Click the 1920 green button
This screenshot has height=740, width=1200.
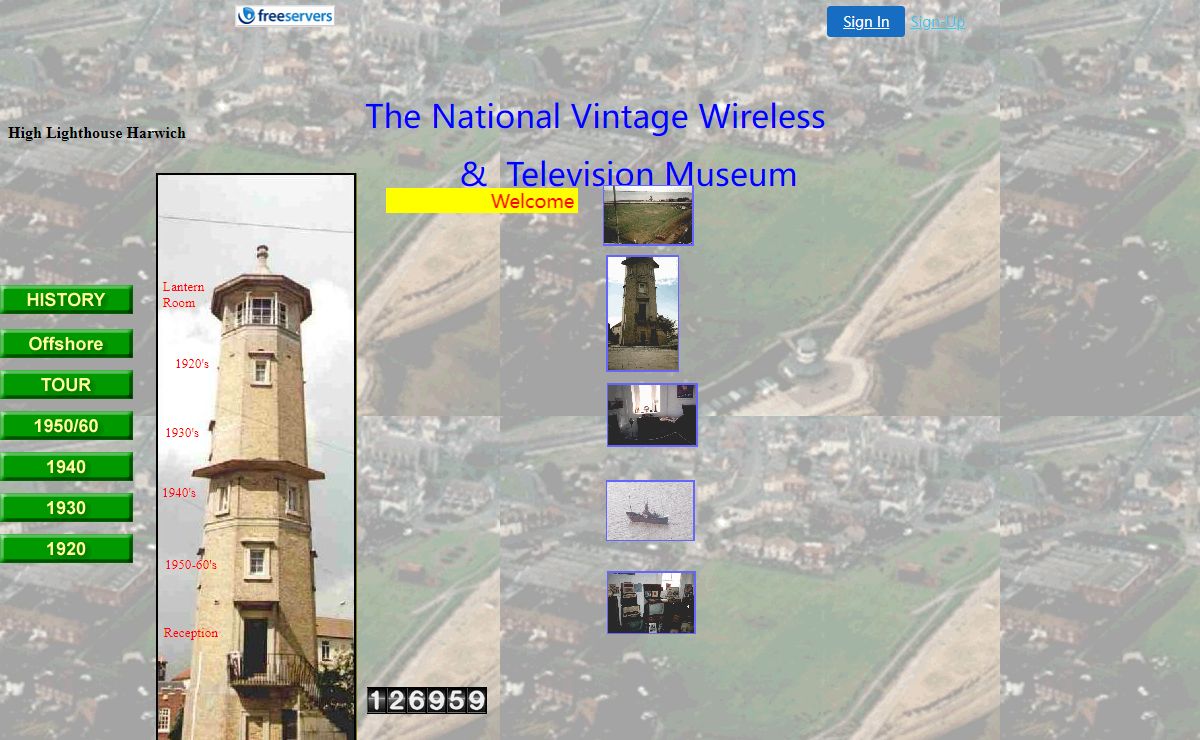click(66, 549)
